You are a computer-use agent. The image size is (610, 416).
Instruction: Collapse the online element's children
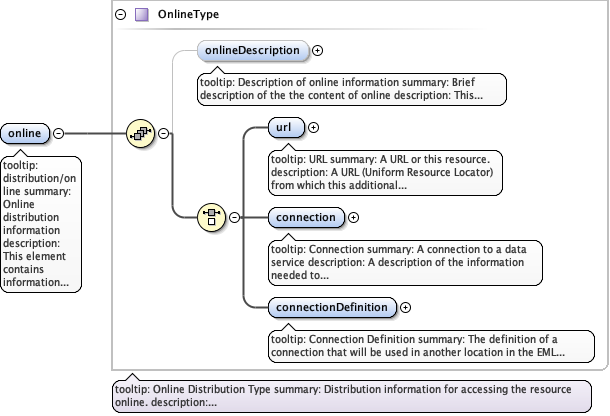58,133
